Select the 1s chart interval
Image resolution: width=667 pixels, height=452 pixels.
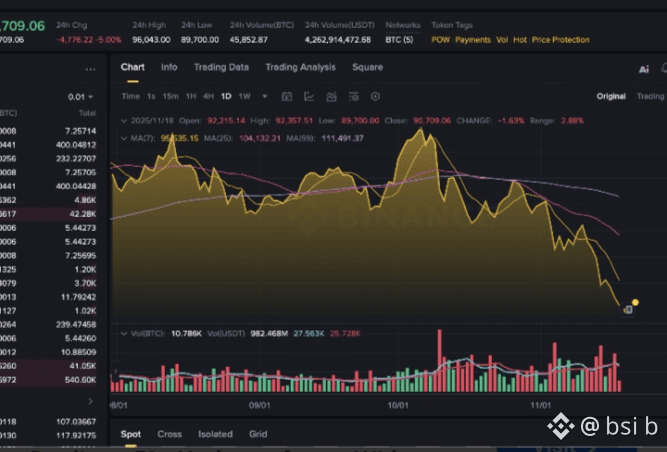[151, 97]
